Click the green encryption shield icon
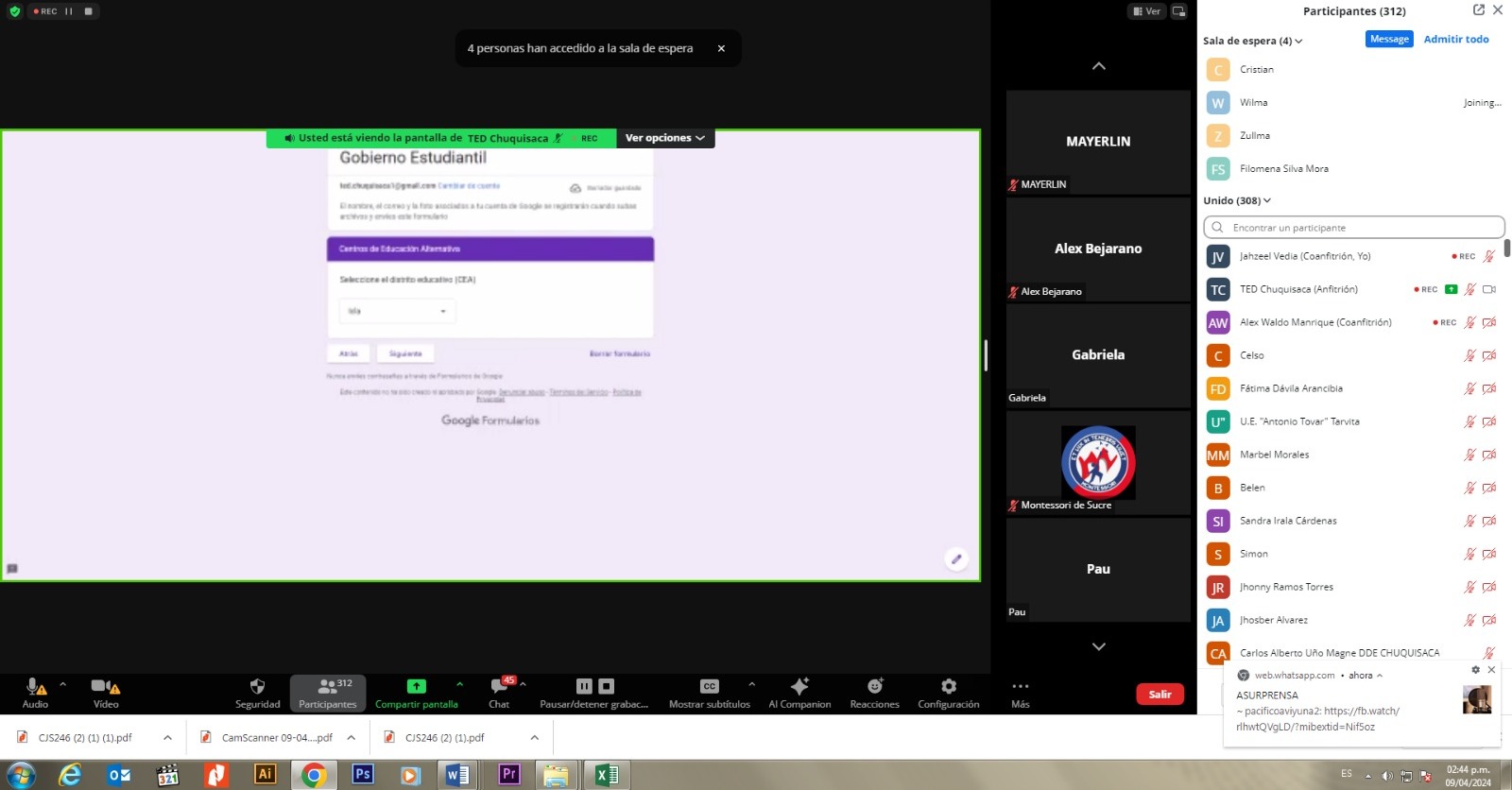The width and height of the screenshot is (1512, 790). tap(14, 11)
